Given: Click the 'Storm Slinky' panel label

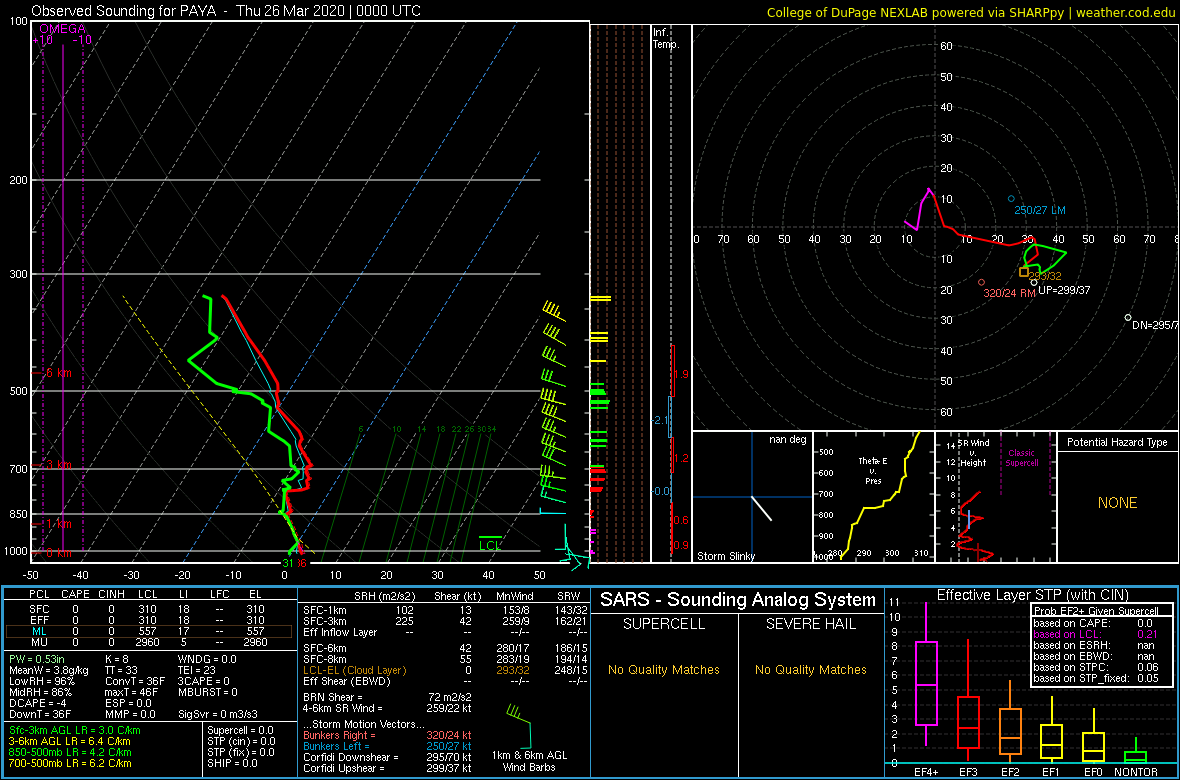Looking at the screenshot, I should (x=725, y=556).
